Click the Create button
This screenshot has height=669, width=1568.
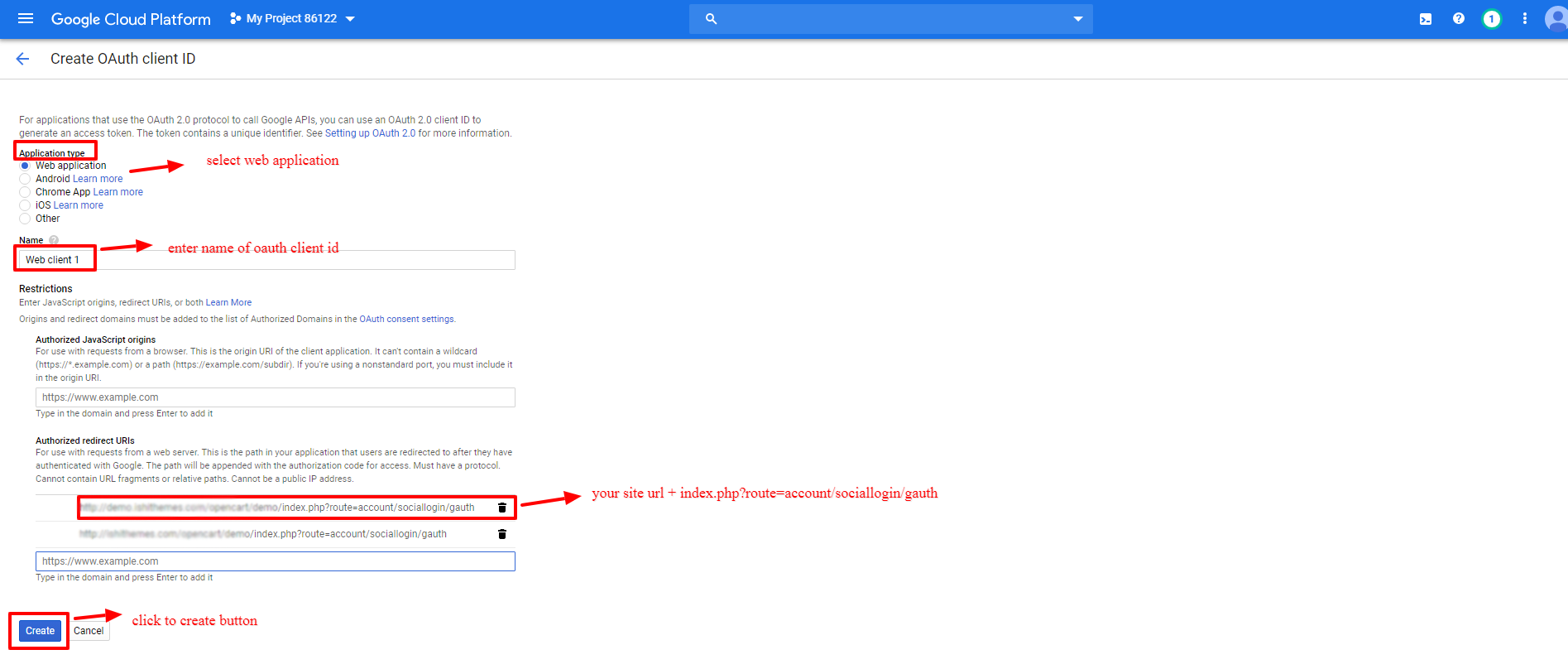pyautogui.click(x=40, y=631)
